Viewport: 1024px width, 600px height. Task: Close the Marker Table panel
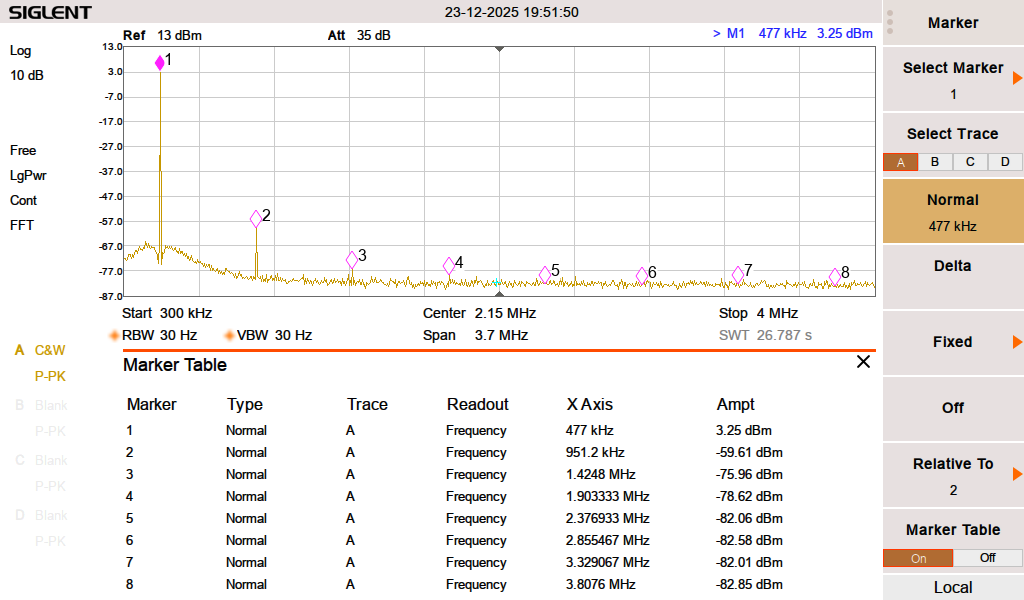863,362
